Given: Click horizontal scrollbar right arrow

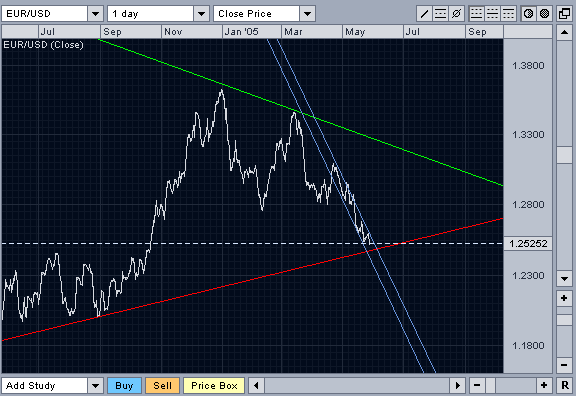Looking at the screenshot, I should click(x=457, y=386).
